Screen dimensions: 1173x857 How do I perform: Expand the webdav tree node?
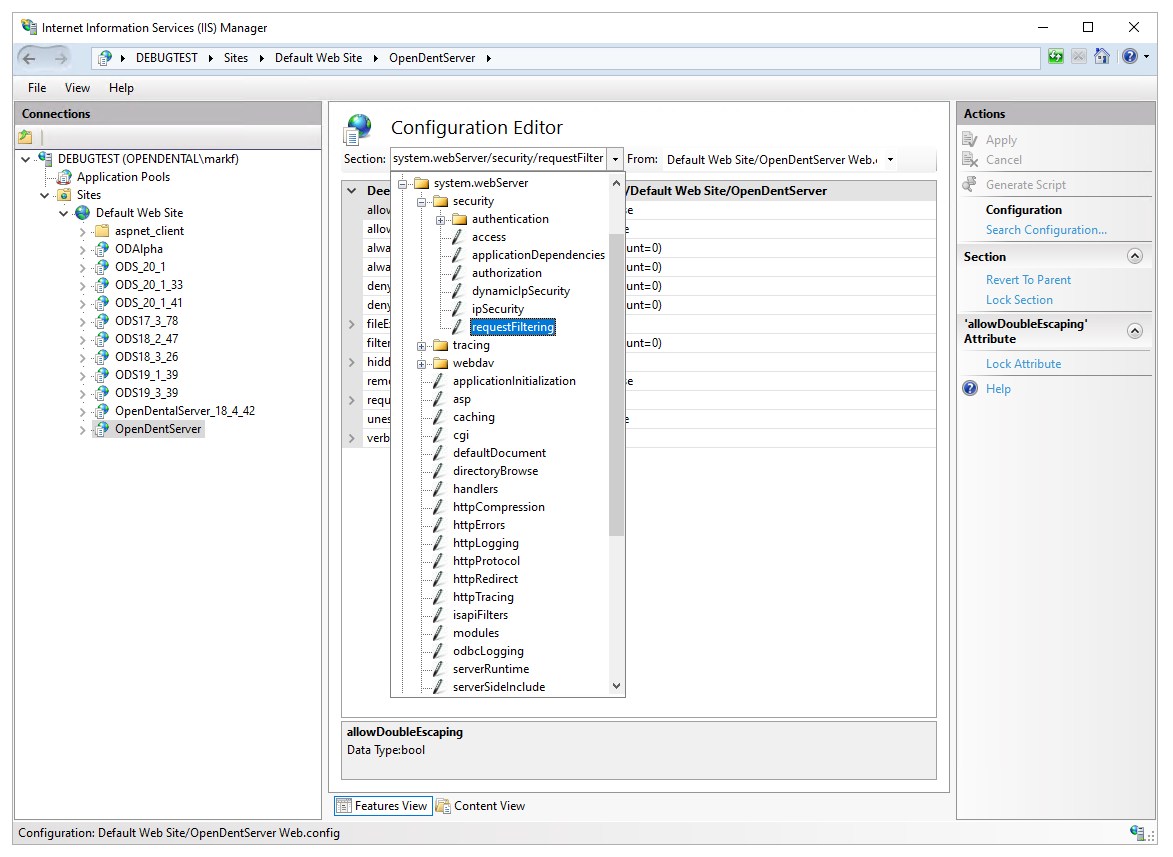pyautogui.click(x=421, y=363)
